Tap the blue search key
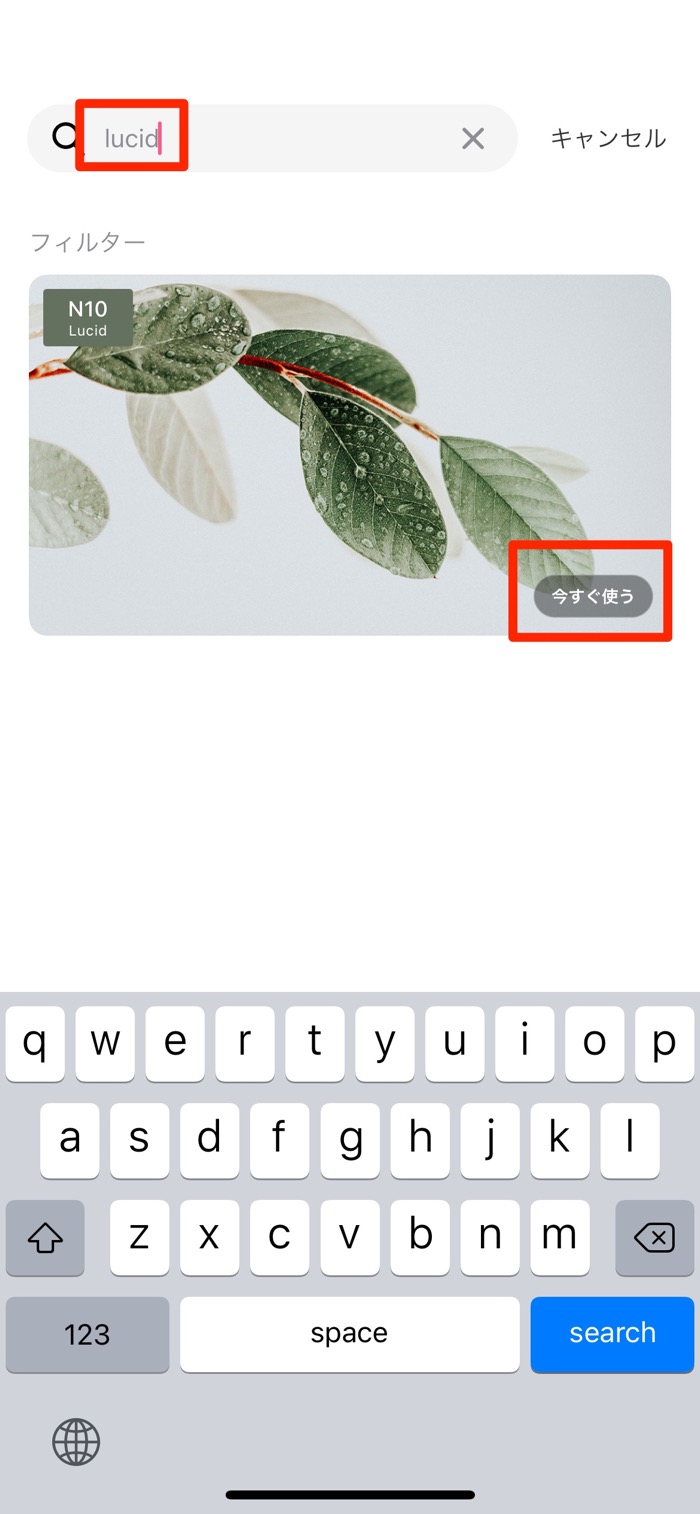The height and width of the screenshot is (1514, 700). 612,1334
